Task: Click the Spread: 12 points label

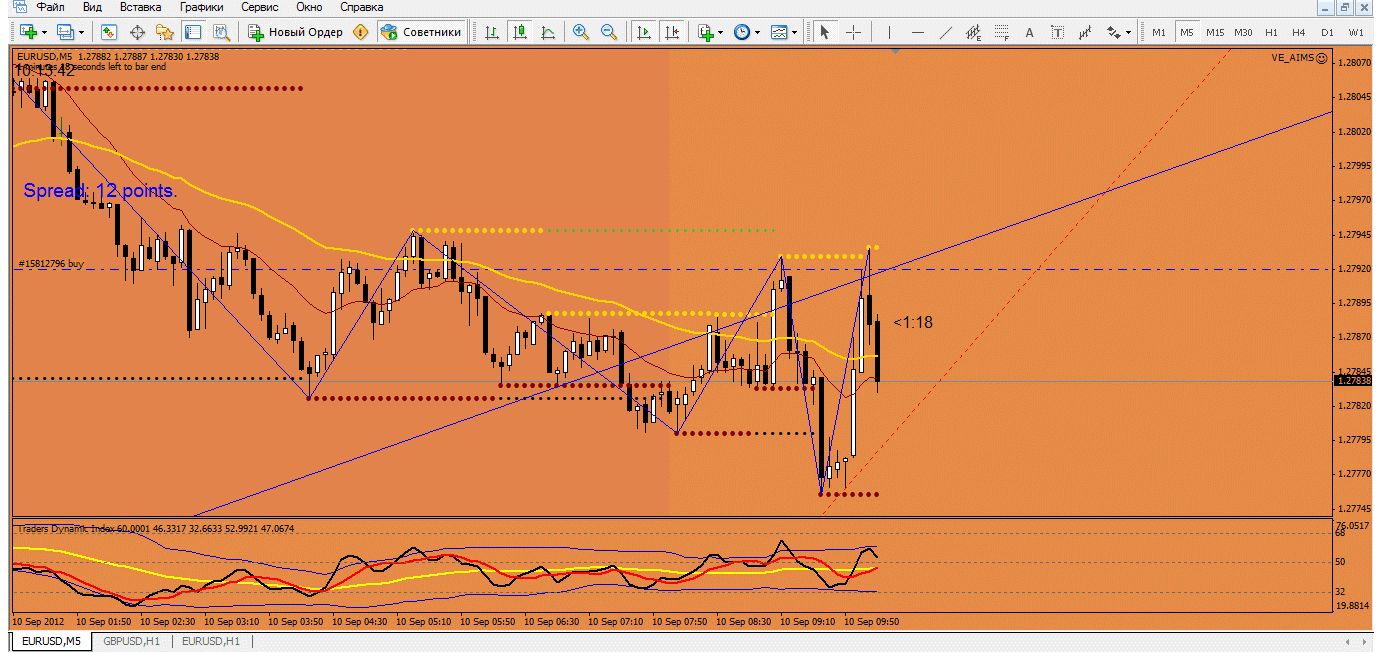Action: pyautogui.click(x=100, y=190)
